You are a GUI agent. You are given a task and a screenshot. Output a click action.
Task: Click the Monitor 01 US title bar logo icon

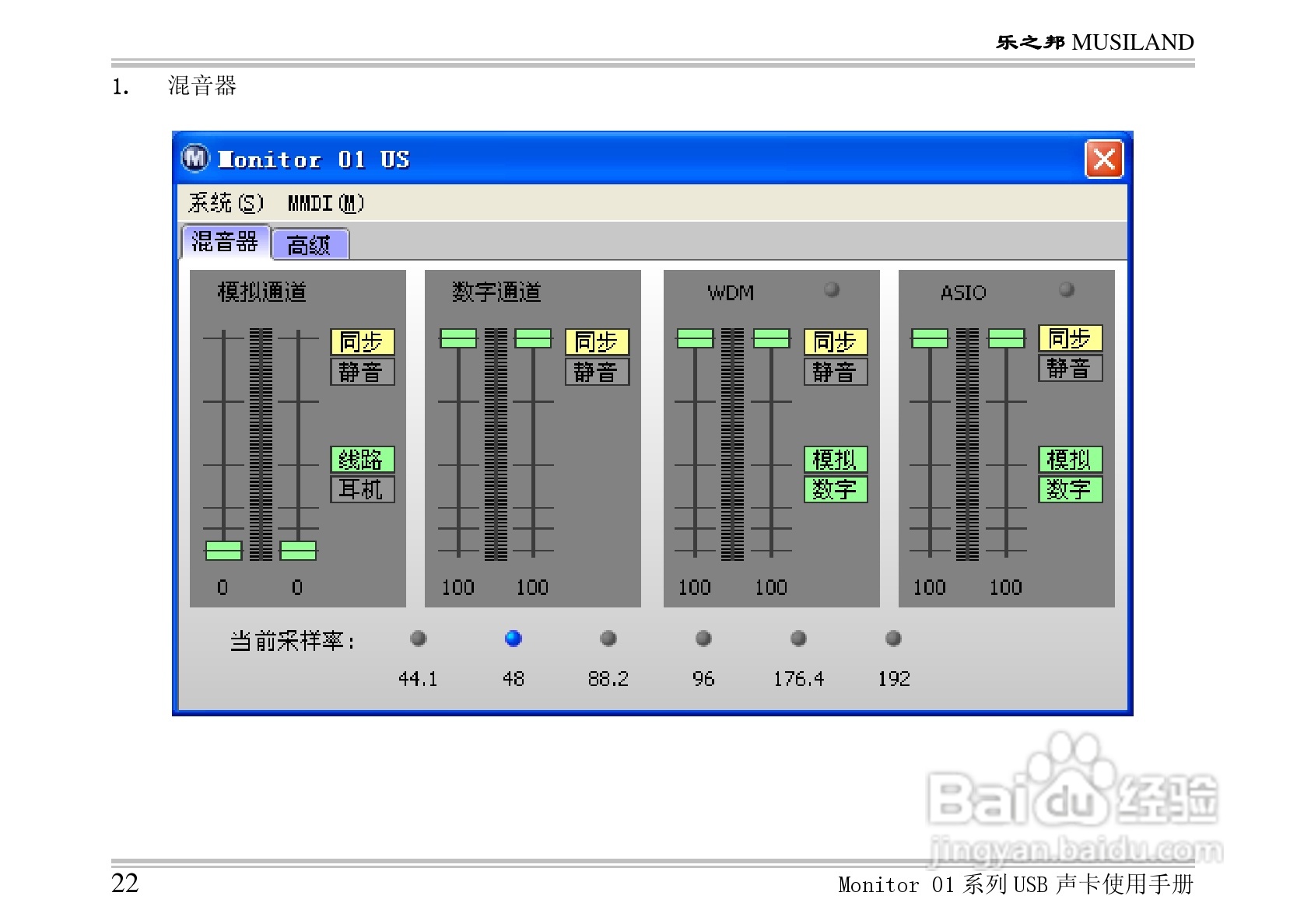pyautogui.click(x=195, y=159)
